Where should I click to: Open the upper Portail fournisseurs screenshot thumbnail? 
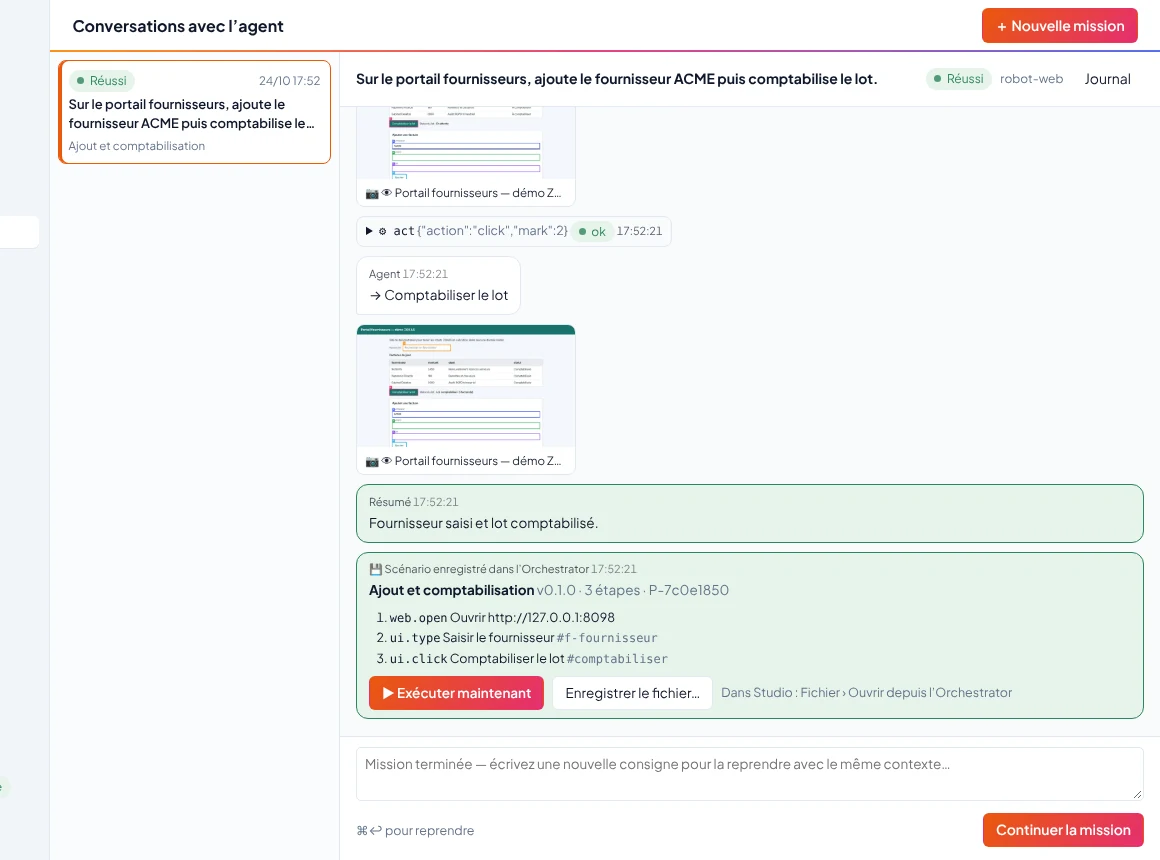[x=466, y=142]
